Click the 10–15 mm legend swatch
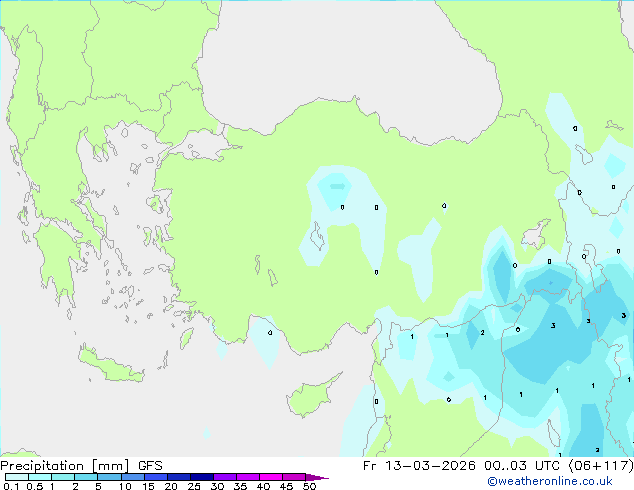The image size is (634, 490). tap(132, 477)
